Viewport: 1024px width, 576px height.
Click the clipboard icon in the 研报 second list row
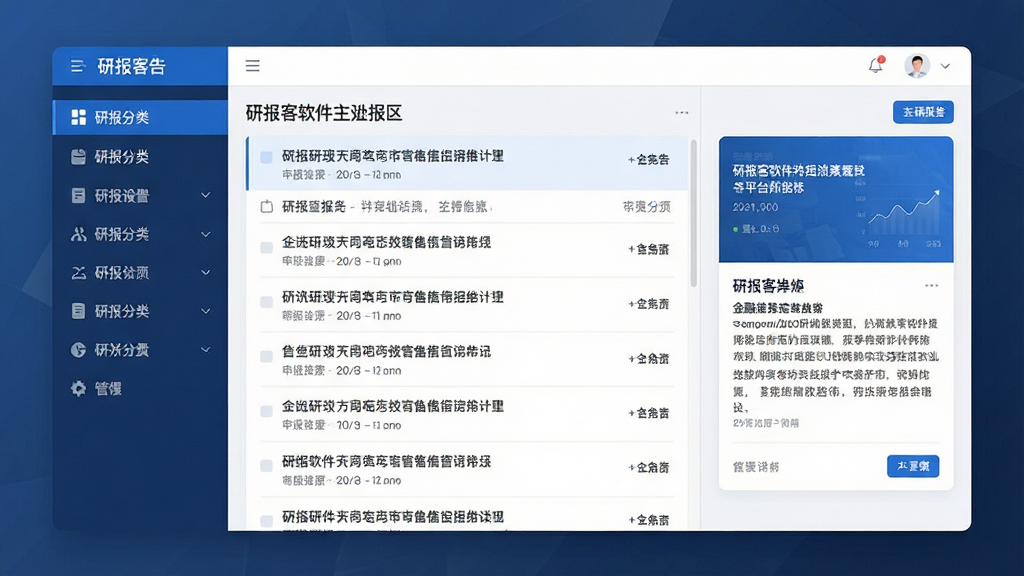click(266, 207)
